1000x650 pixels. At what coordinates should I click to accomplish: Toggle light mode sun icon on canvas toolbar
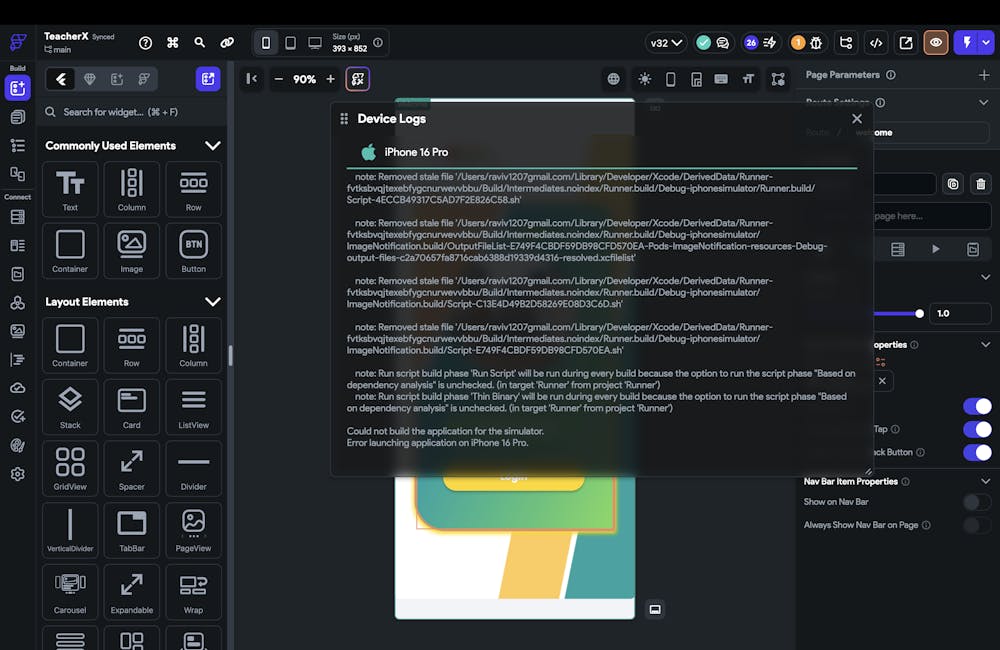tap(644, 79)
